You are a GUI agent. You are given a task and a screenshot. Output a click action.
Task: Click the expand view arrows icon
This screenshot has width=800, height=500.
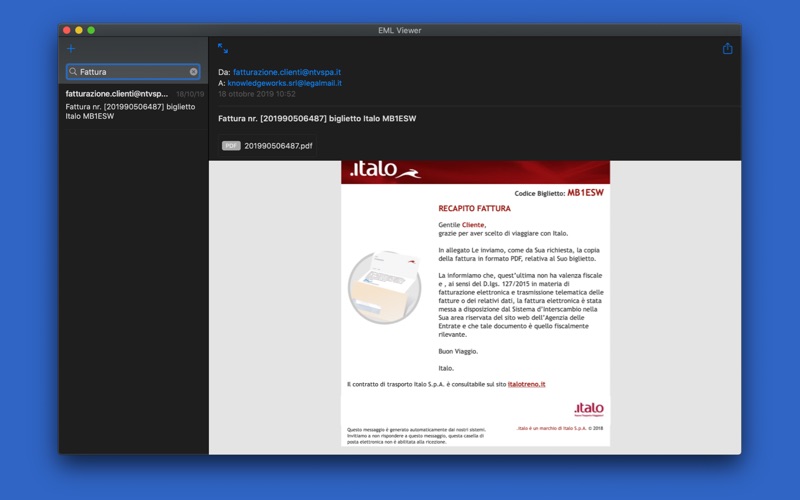click(x=223, y=48)
